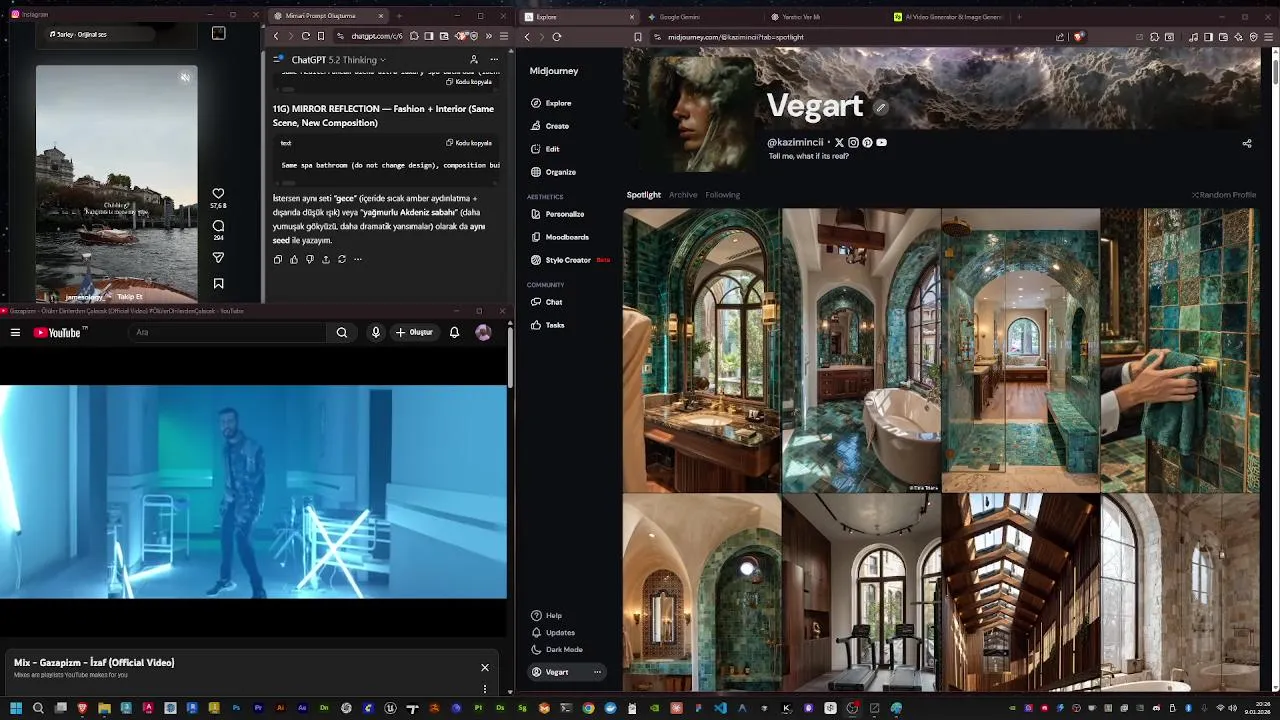The height and width of the screenshot is (720, 1280).
Task: Like the Instagram reel with heart icon
Action: (218, 193)
